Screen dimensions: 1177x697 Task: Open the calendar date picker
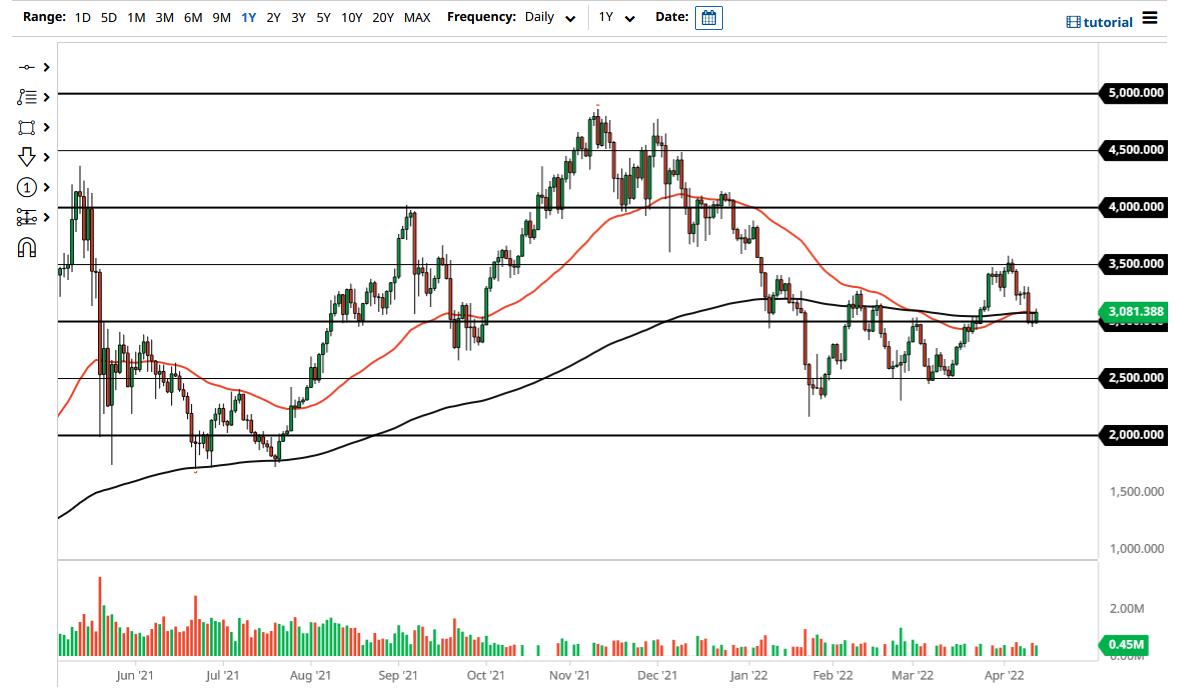[708, 17]
